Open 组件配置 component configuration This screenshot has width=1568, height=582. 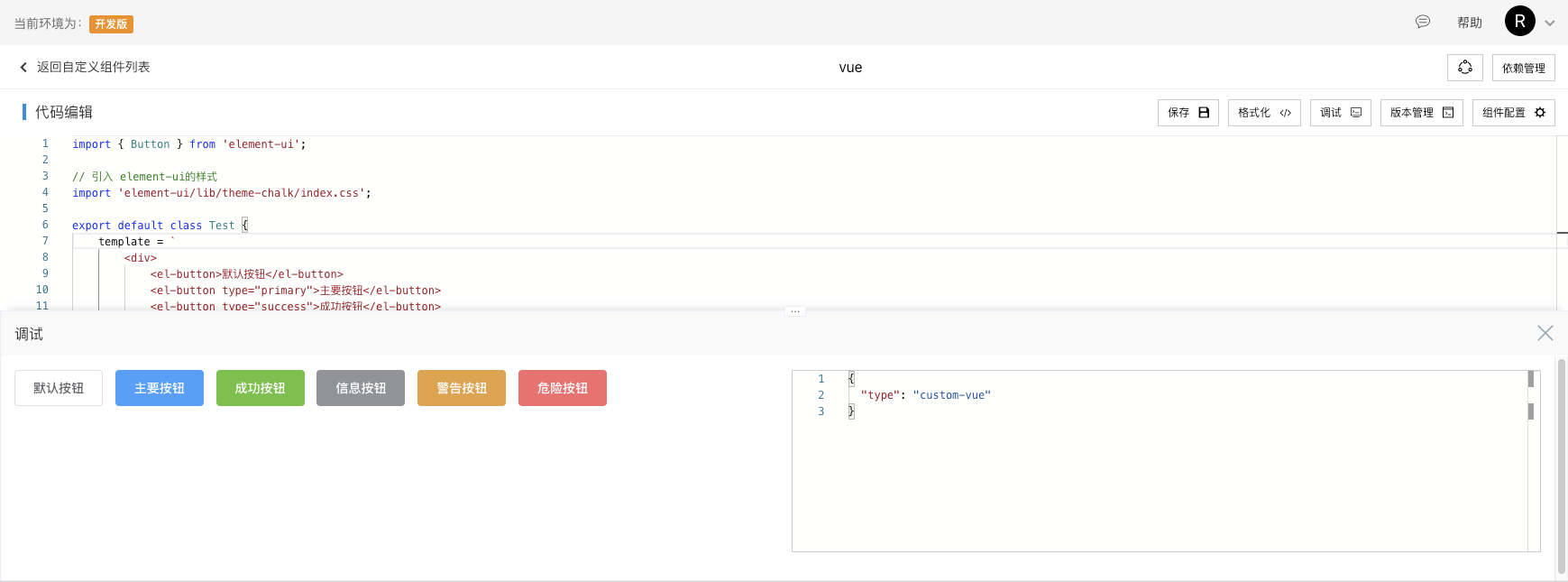pyautogui.click(x=1514, y=113)
